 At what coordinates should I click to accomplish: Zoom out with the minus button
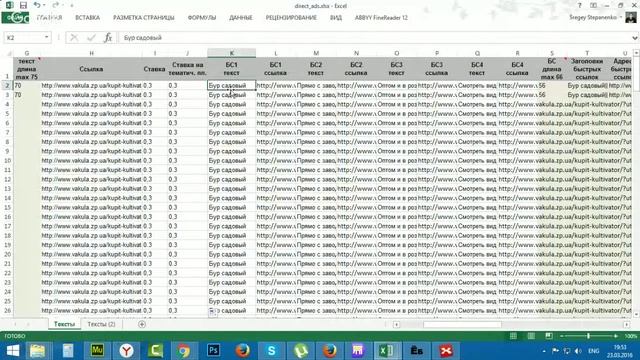pos(561,336)
